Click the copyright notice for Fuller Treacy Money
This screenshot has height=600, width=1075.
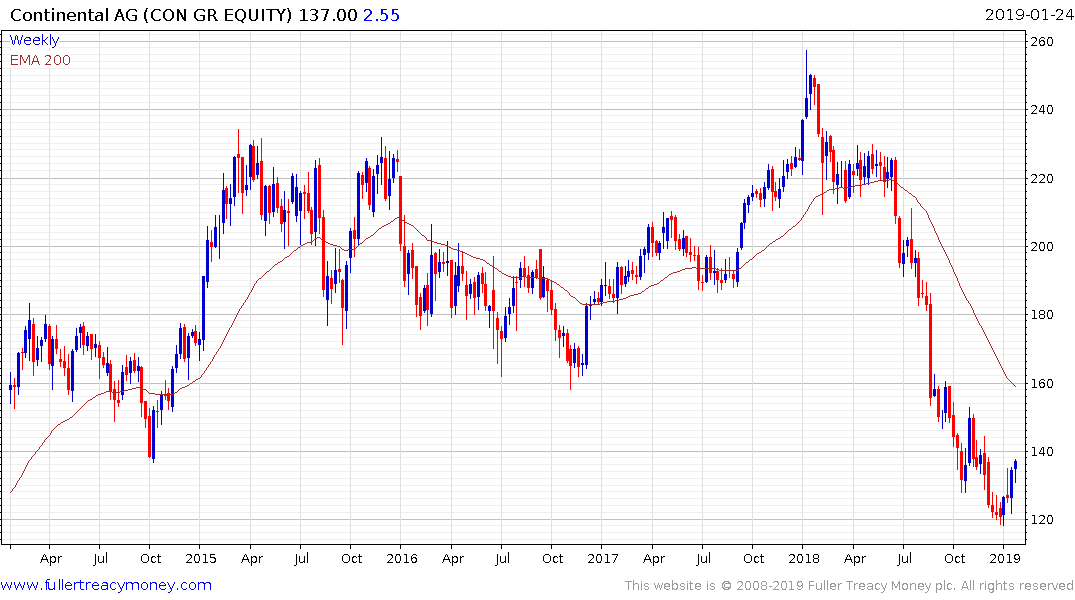click(x=849, y=586)
